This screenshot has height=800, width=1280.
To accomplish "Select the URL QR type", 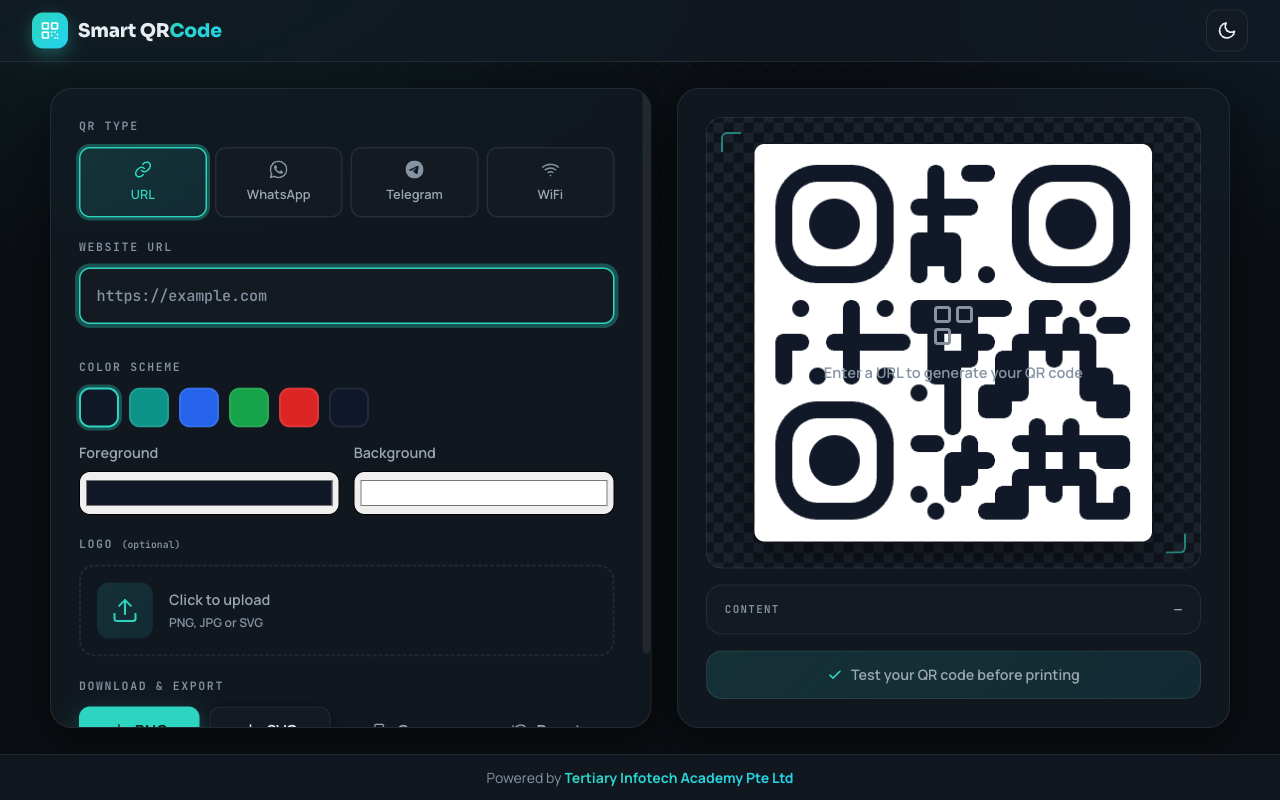I will click(x=143, y=182).
